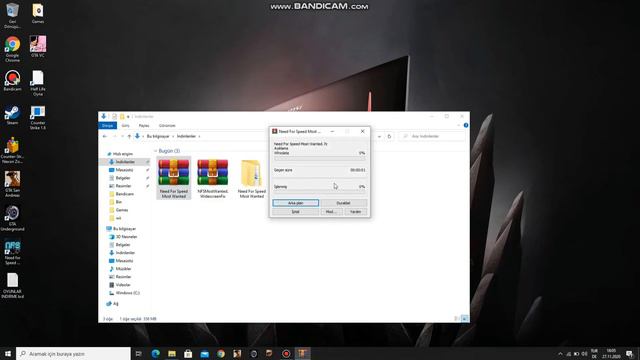Click the Explorer back arrow
The width and height of the screenshot is (640, 360).
(x=105, y=136)
